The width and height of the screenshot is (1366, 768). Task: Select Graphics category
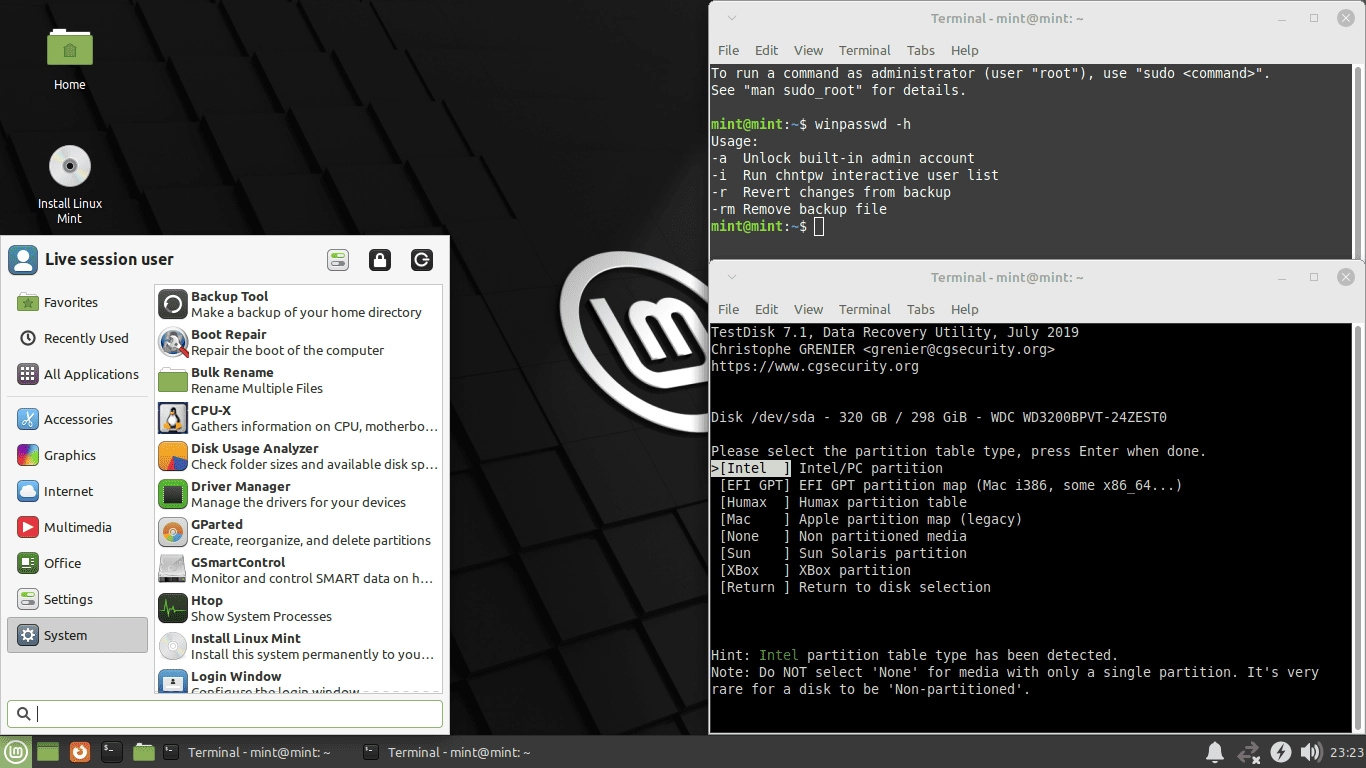(x=78, y=455)
